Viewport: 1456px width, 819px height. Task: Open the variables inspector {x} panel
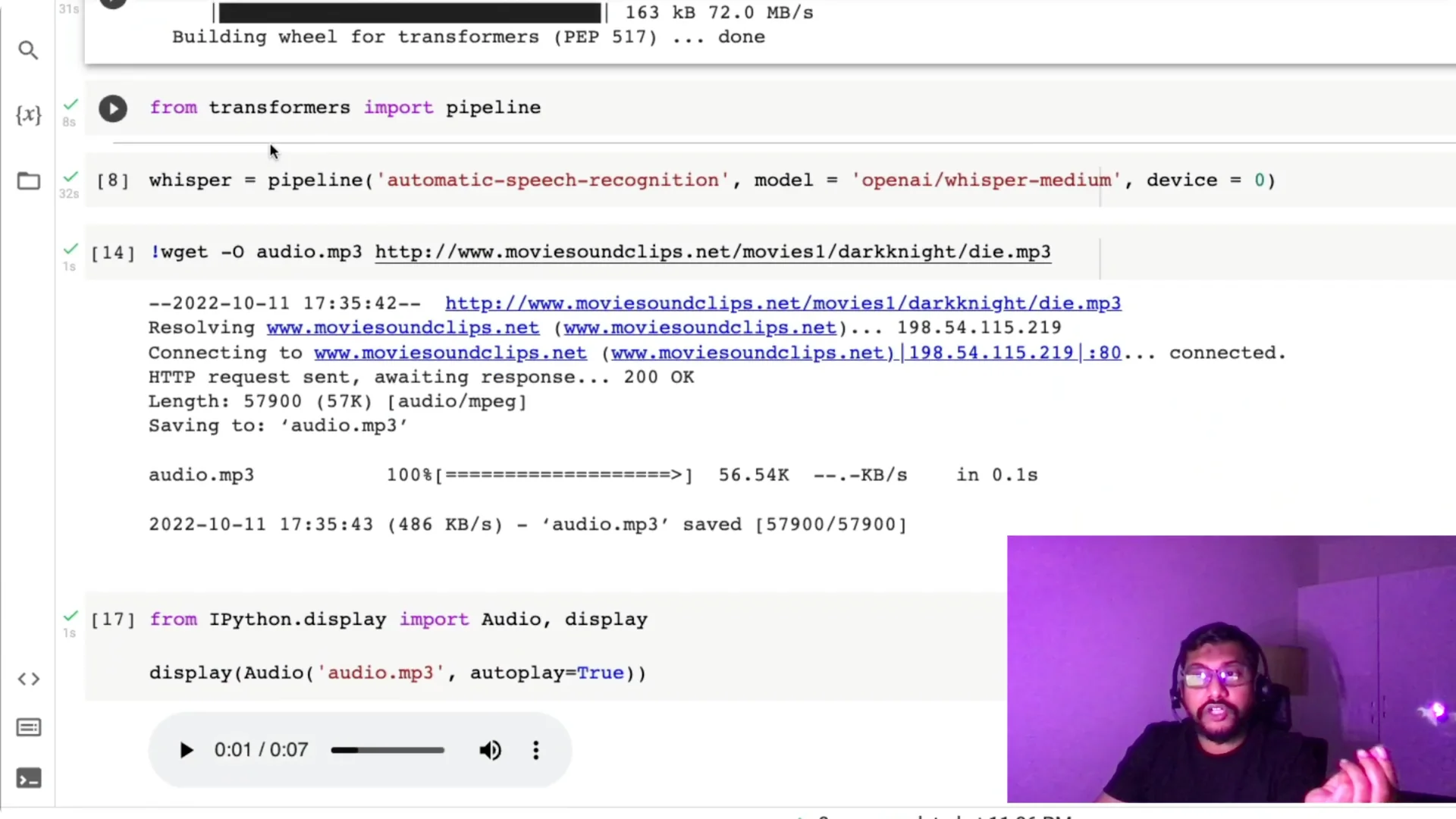coord(28,115)
